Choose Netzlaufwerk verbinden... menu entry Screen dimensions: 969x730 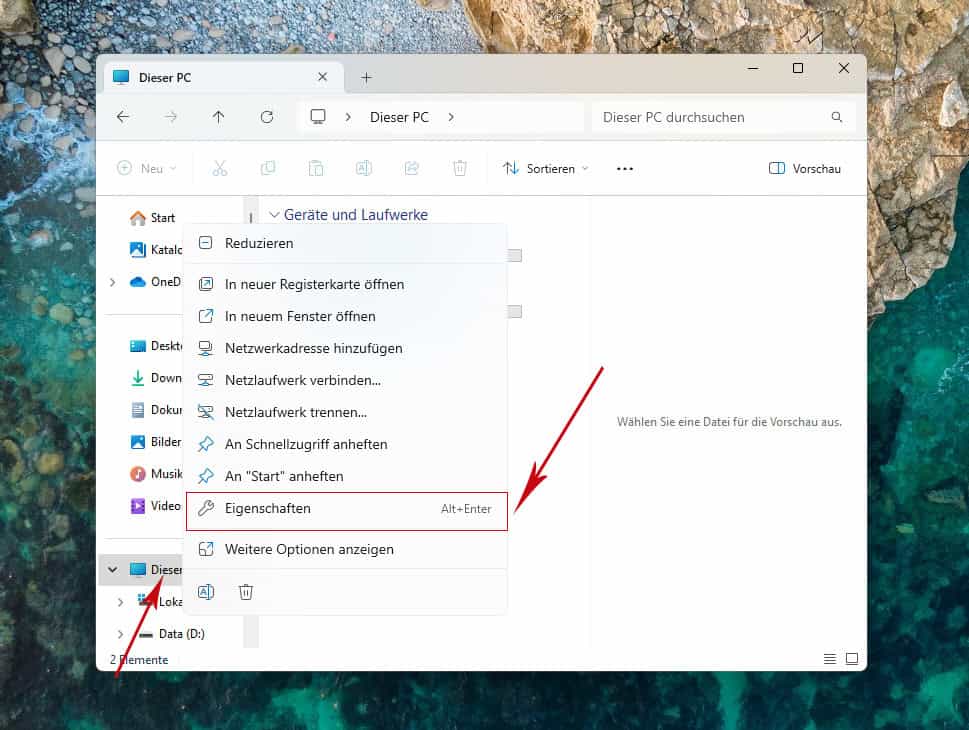303,381
